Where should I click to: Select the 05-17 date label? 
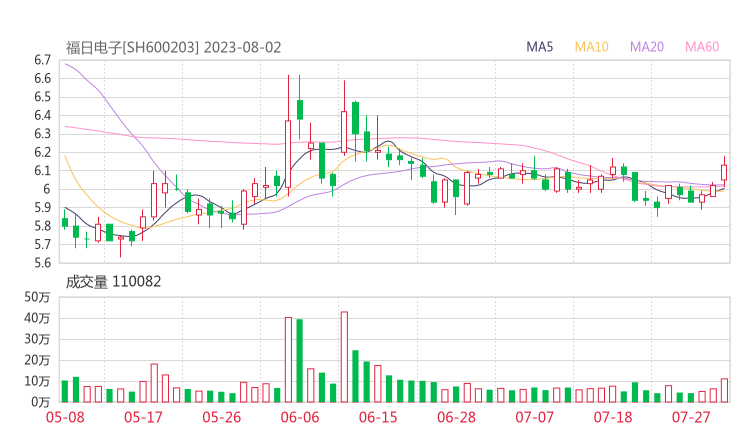143,417
